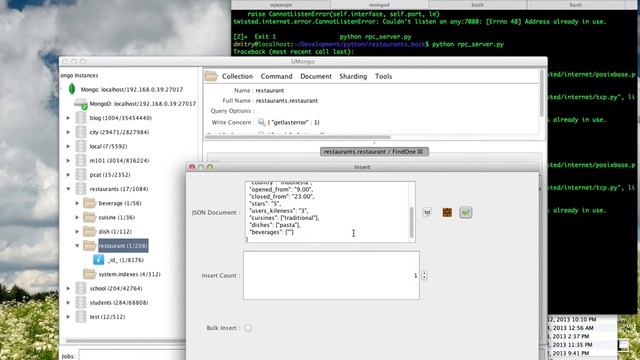Select 'MongoD: localhost/192.168.0.39:27017' tree row

[142, 104]
